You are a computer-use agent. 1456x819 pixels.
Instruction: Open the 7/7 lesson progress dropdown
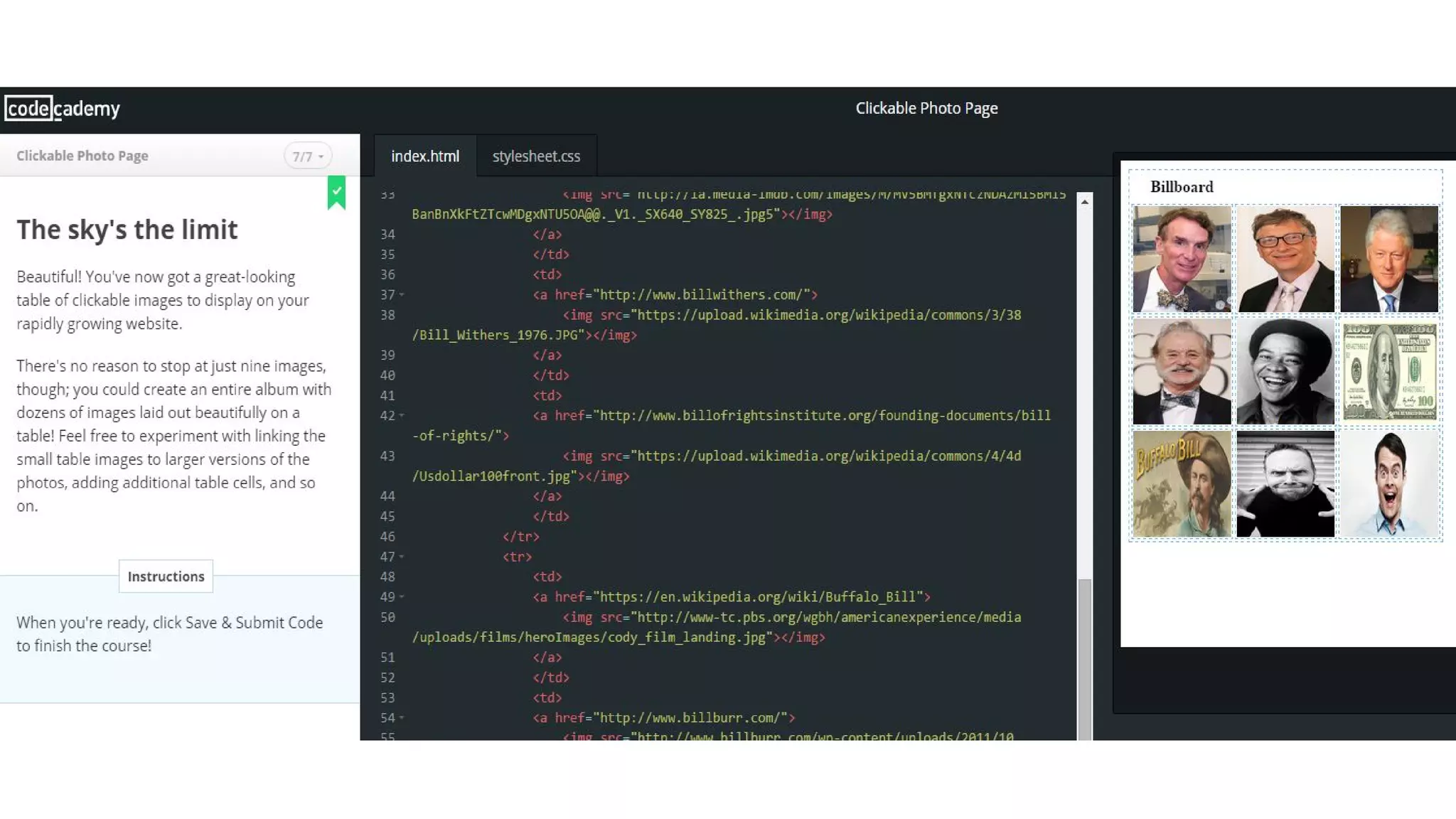coord(308,156)
